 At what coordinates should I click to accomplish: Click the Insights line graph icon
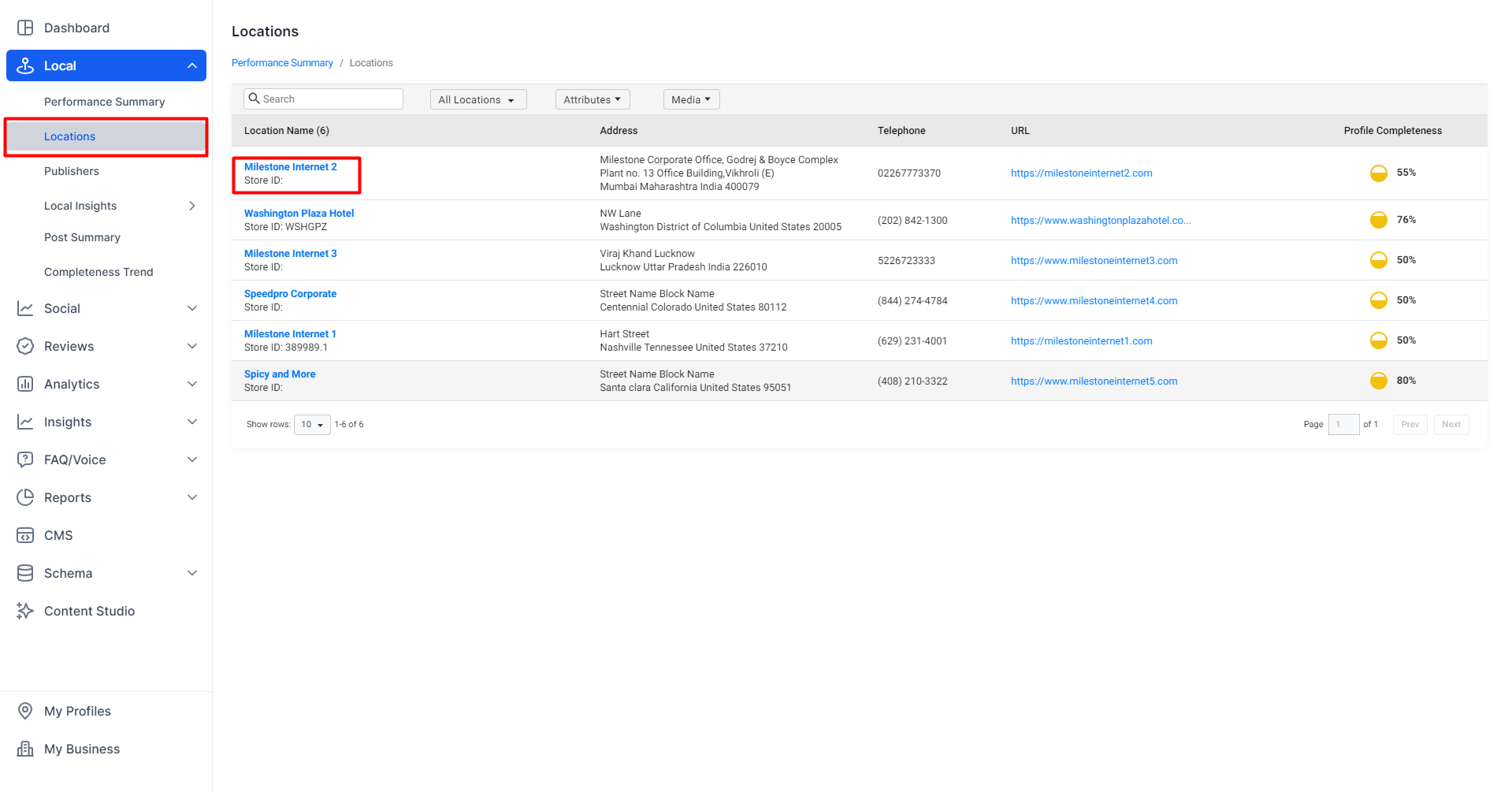[x=25, y=422]
